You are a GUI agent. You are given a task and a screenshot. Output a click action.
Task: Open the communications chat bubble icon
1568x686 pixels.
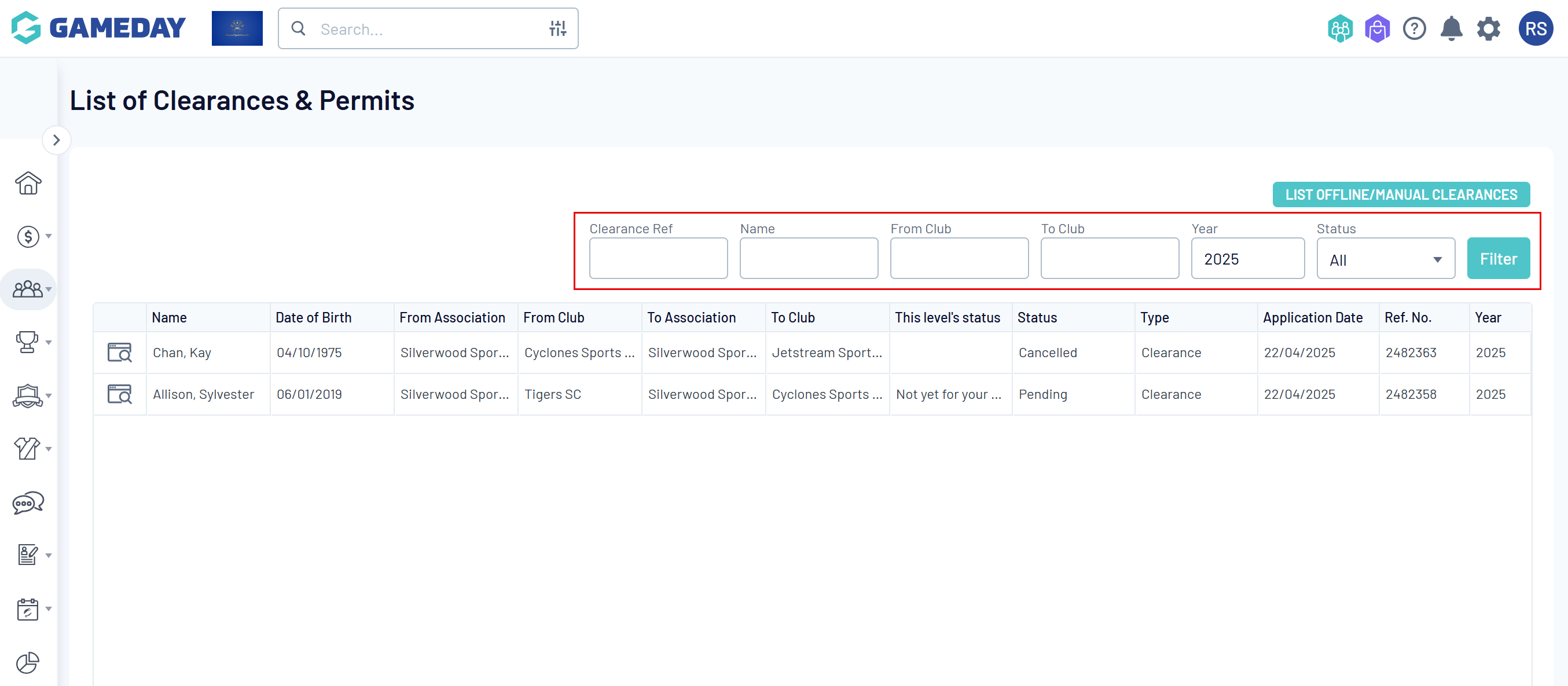pyautogui.click(x=28, y=503)
